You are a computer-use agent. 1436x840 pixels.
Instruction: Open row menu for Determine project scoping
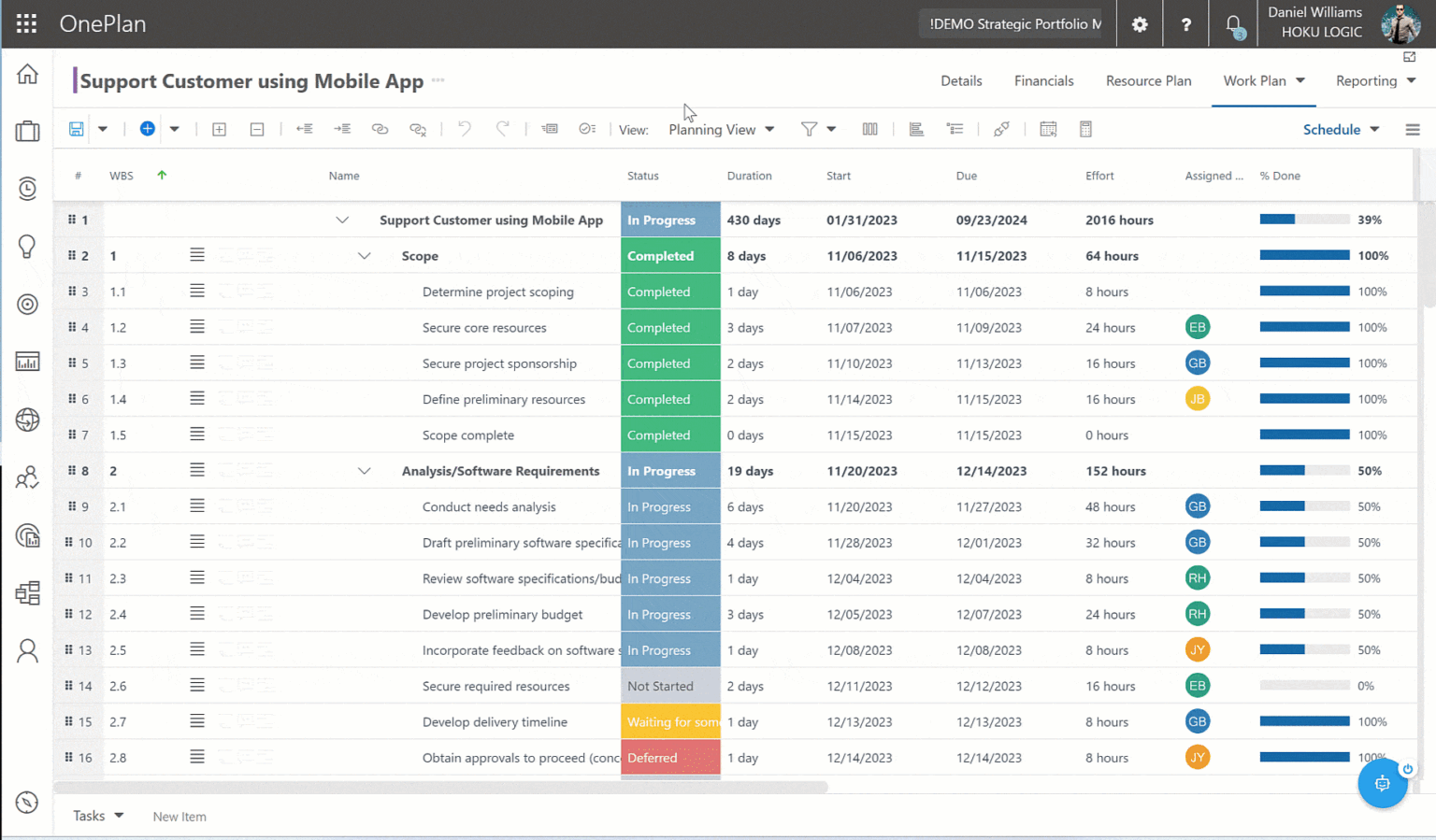[196, 291]
